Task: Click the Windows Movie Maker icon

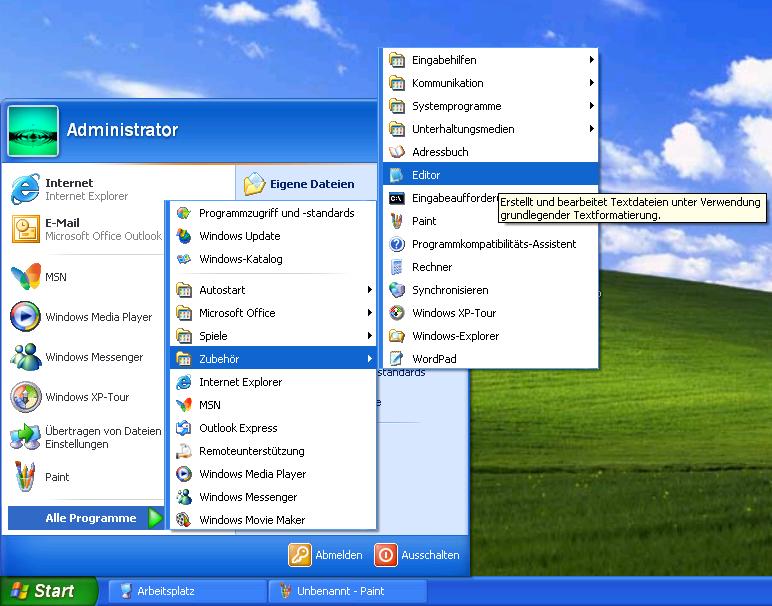Action: pyautogui.click(x=184, y=520)
